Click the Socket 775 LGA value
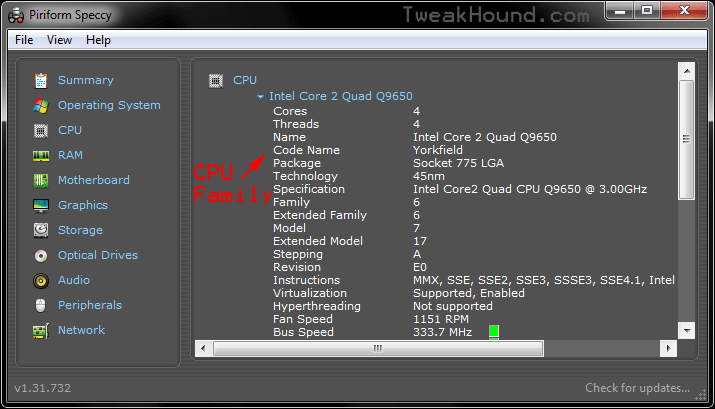Image resolution: width=715 pixels, height=409 pixels. tap(458, 163)
